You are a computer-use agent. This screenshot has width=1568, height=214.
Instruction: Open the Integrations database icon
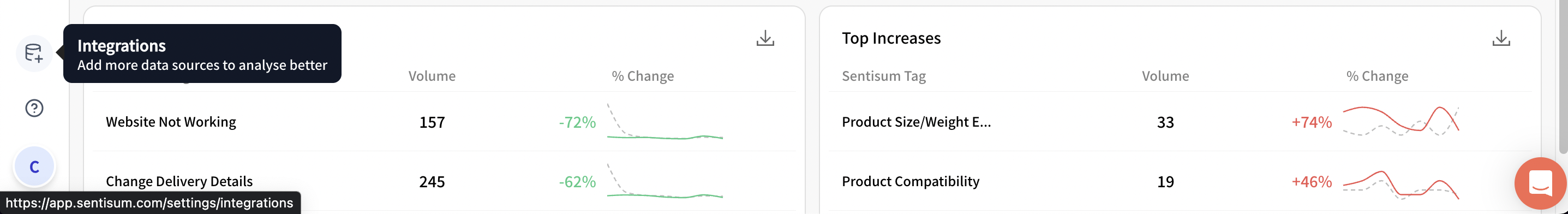[x=34, y=53]
